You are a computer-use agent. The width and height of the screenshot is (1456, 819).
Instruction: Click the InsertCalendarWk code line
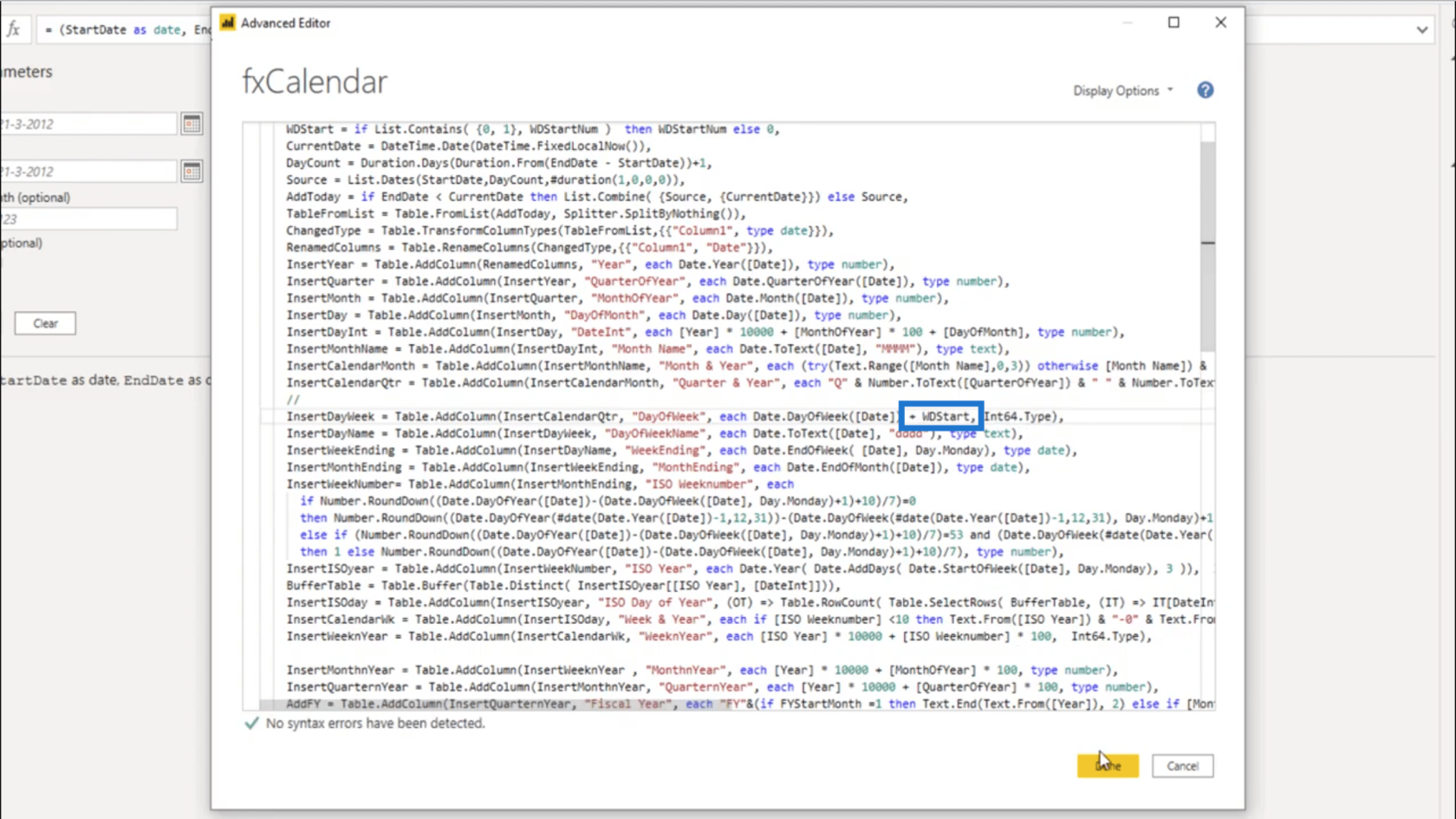click(x=750, y=620)
